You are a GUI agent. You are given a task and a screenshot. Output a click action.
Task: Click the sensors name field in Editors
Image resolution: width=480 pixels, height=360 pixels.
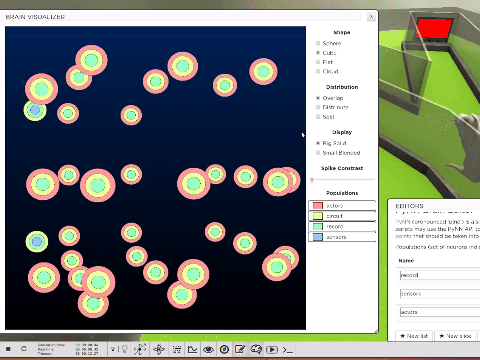439,294
